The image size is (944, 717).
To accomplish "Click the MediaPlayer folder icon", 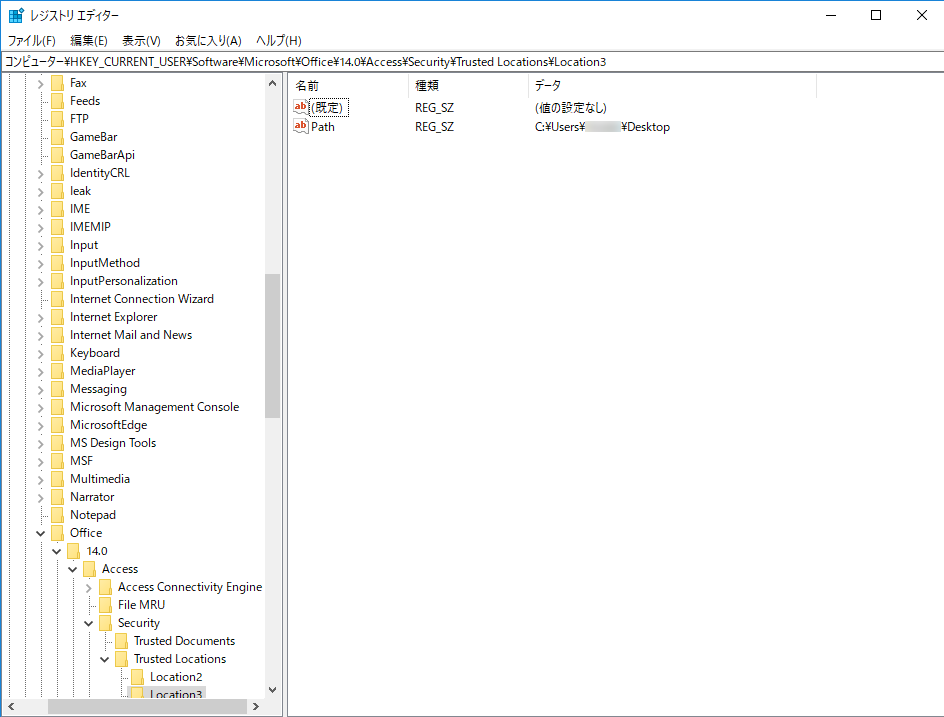I will (x=58, y=371).
